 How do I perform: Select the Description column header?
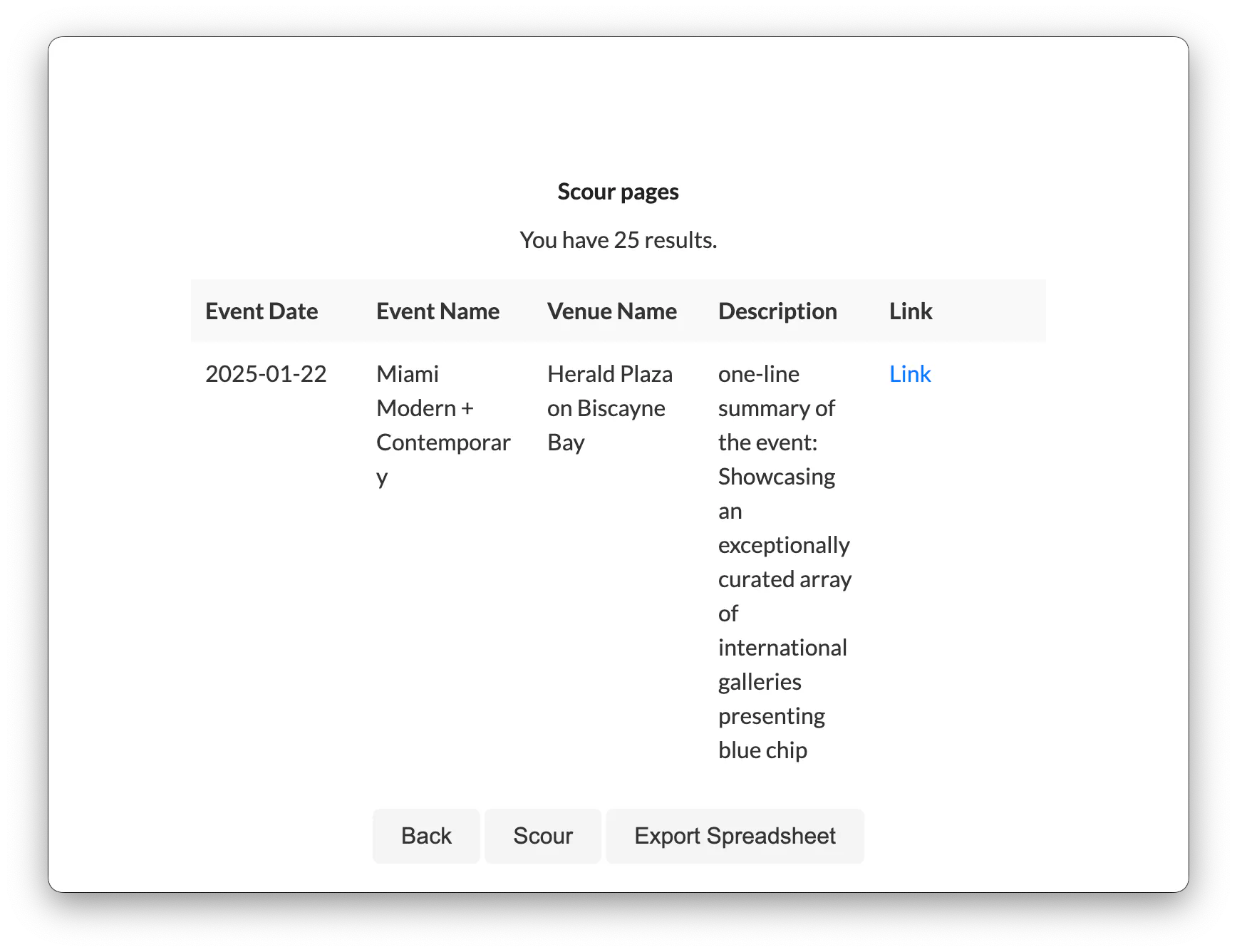(777, 311)
